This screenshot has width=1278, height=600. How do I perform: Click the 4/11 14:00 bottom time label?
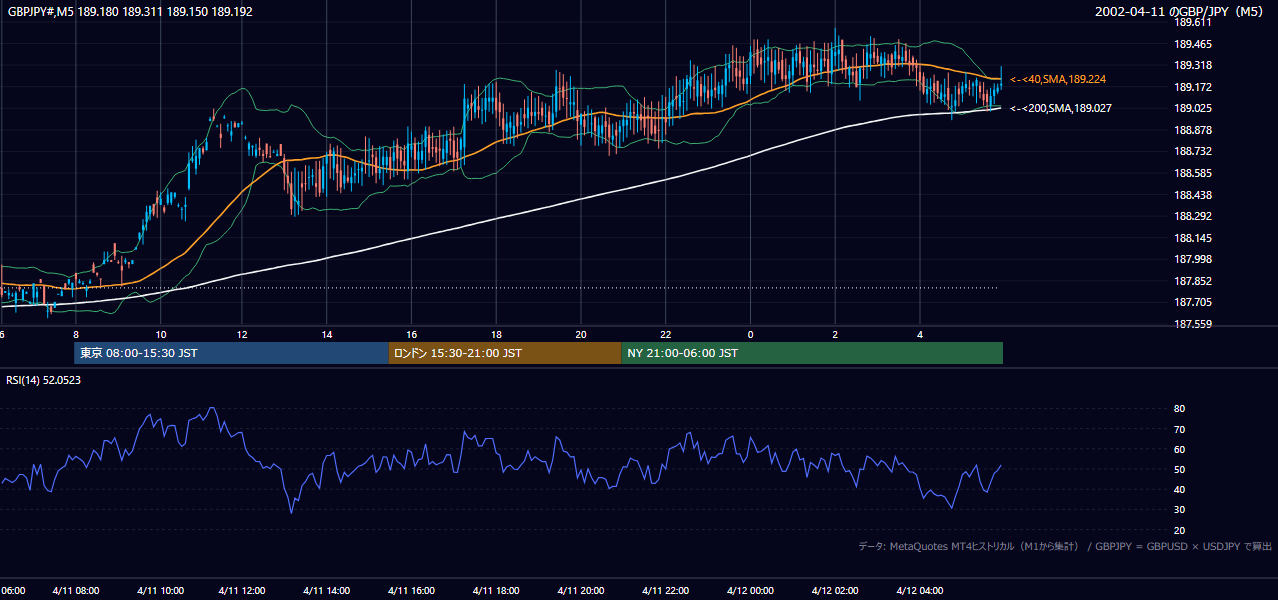pyautogui.click(x=327, y=591)
